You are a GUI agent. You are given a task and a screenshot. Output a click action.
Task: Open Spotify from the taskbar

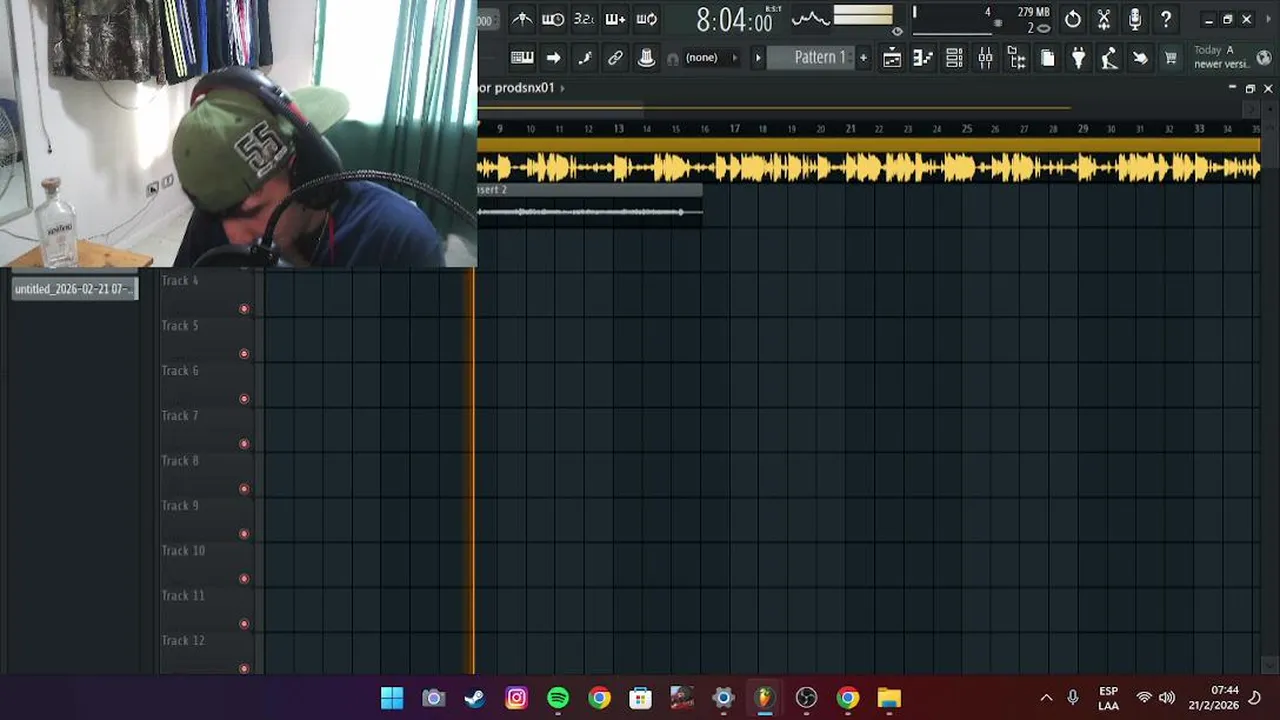click(x=558, y=698)
